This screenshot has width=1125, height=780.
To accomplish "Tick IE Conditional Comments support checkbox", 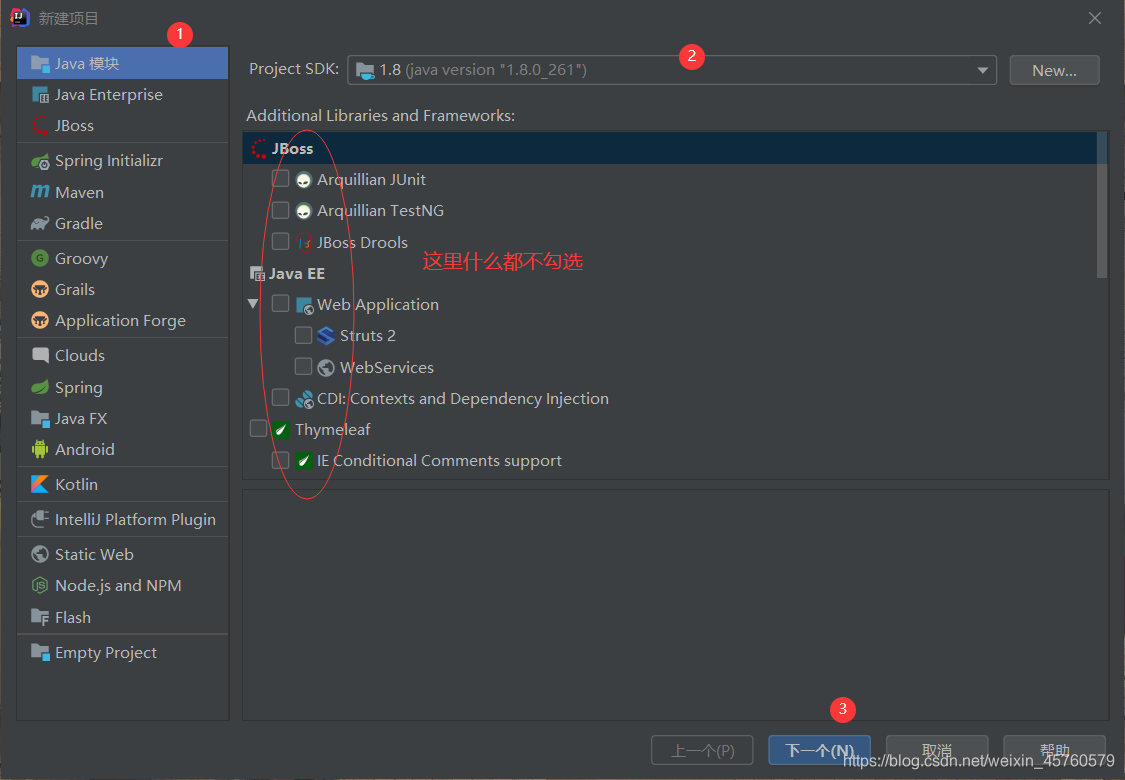I will click(281, 460).
